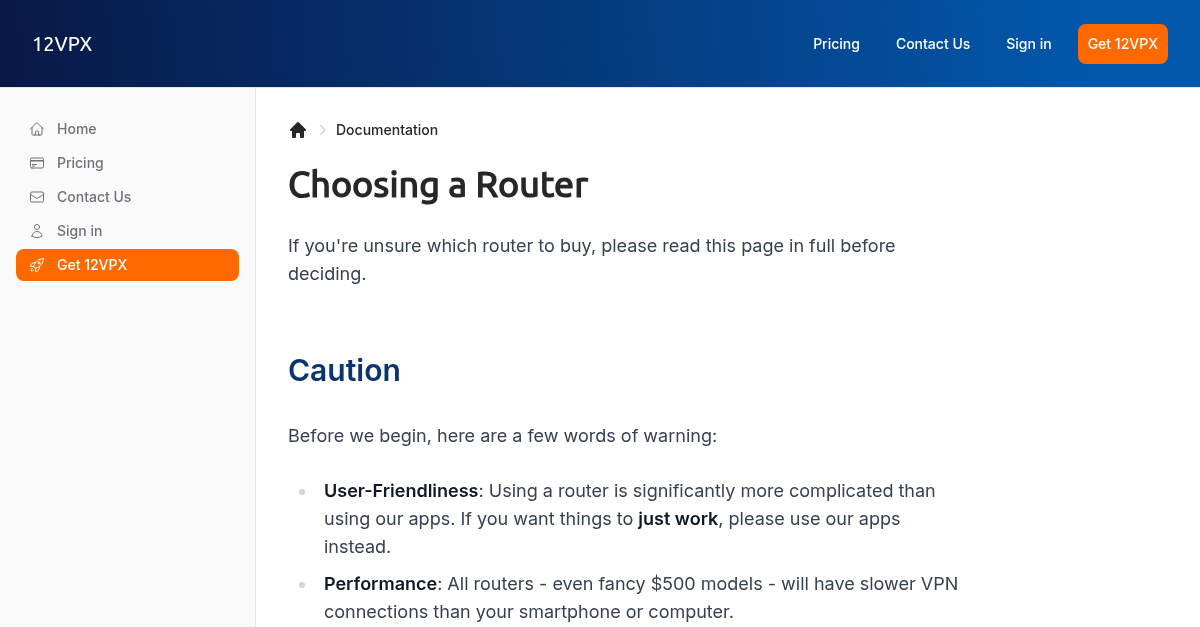Click the highlighted Get 12VPX sidebar item

coord(92,265)
